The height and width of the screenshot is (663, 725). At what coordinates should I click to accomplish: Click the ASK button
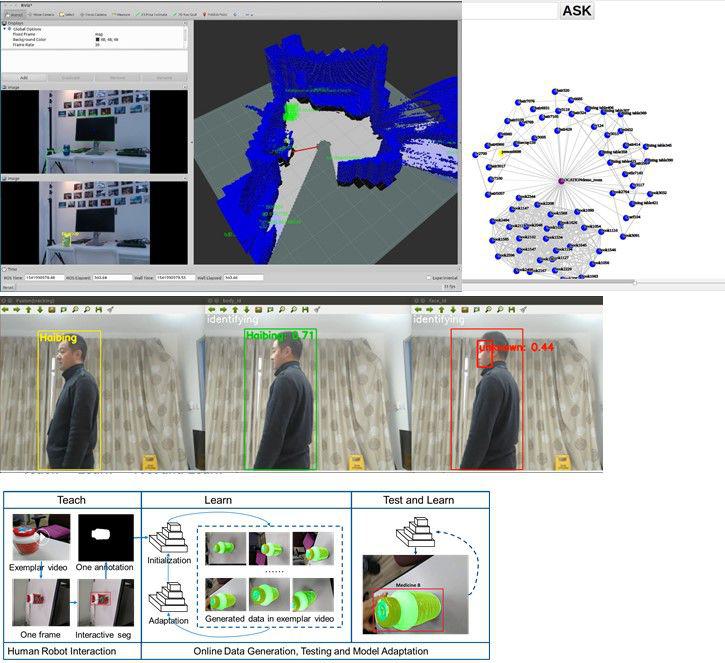coord(578,11)
